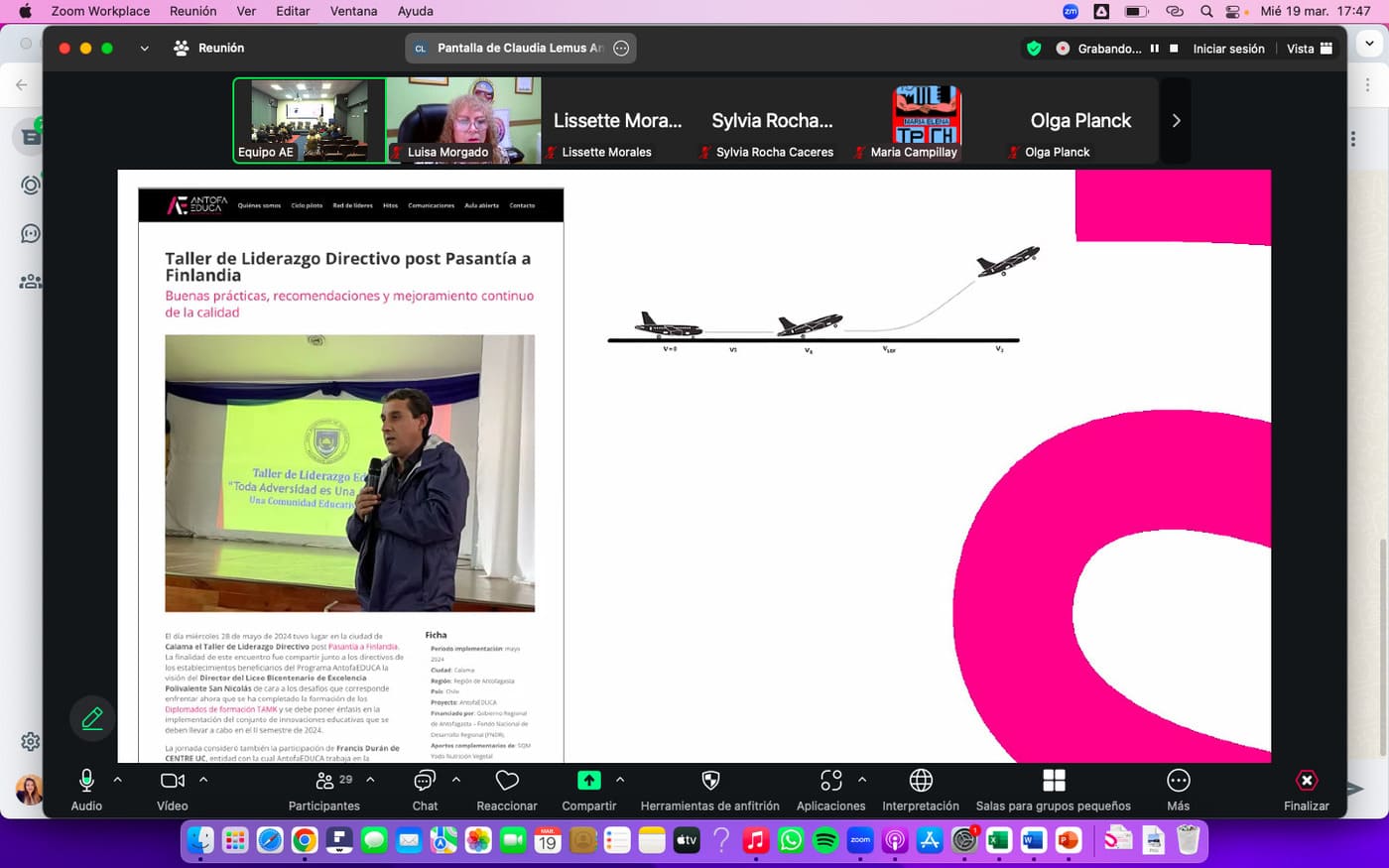This screenshot has height=868, width=1389.
Task: Open the Editar menu
Action: tap(293, 11)
